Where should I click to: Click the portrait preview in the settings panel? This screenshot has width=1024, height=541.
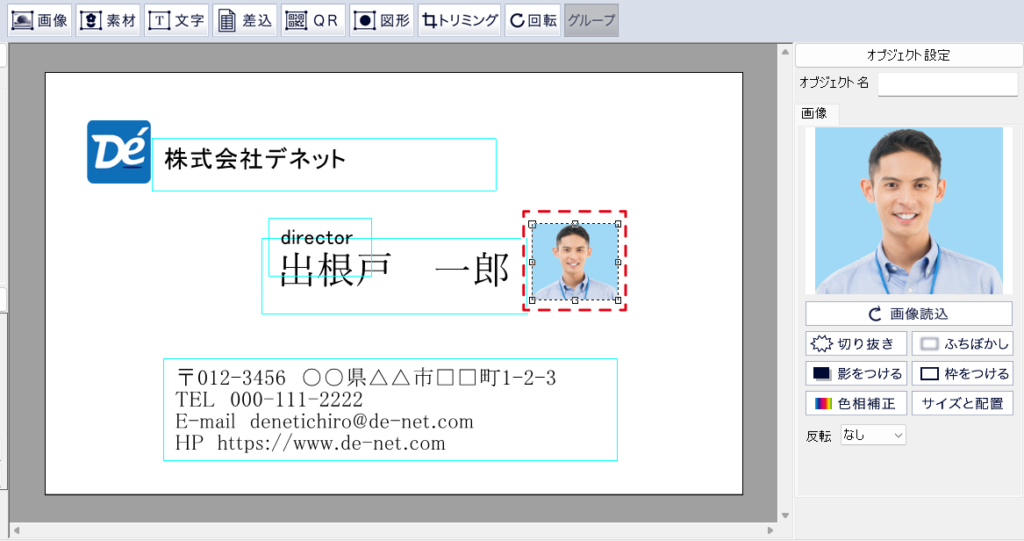pyautogui.click(x=909, y=210)
